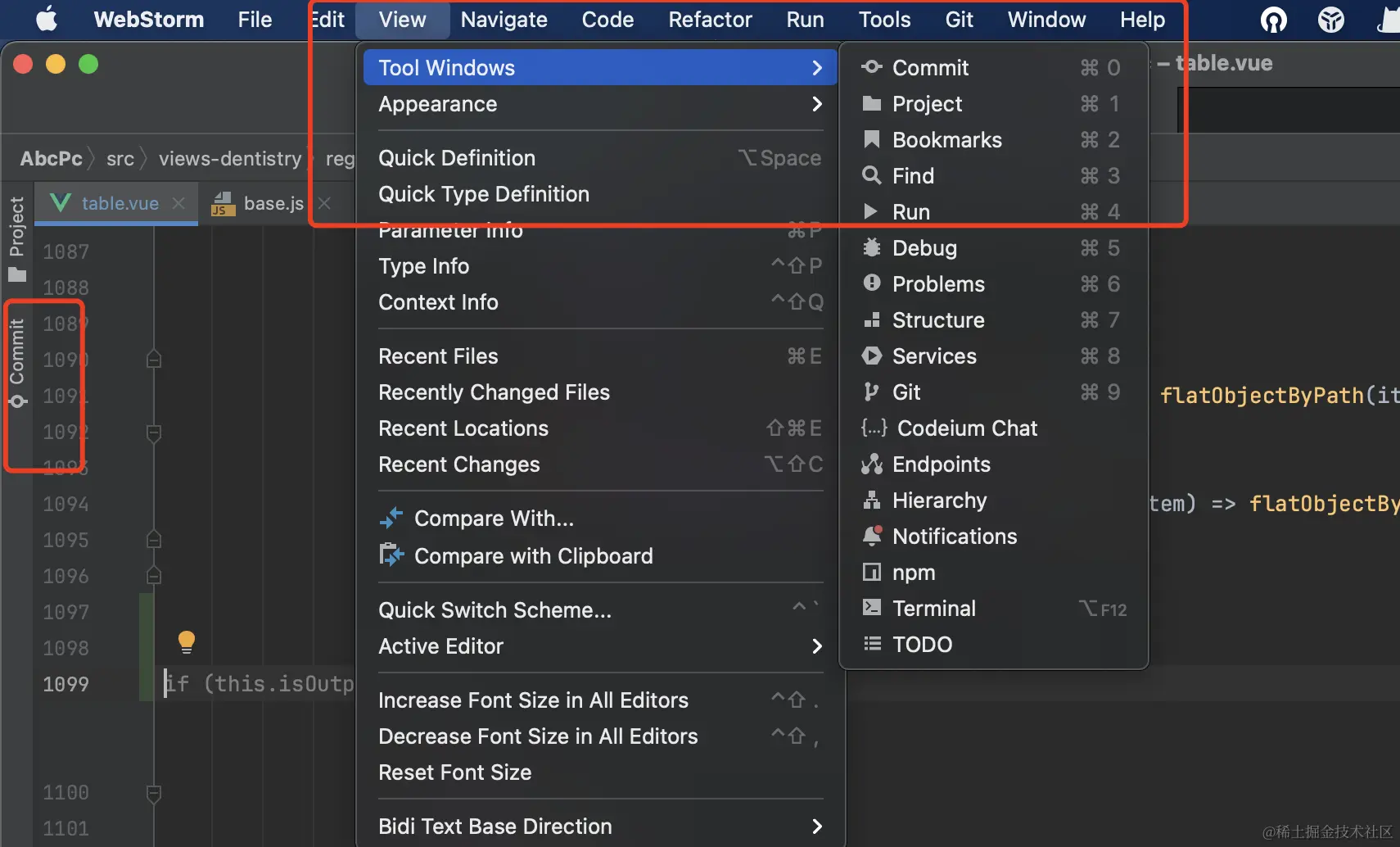Launch the Terminal tool window
The width and height of the screenshot is (1400, 847).
[933, 608]
